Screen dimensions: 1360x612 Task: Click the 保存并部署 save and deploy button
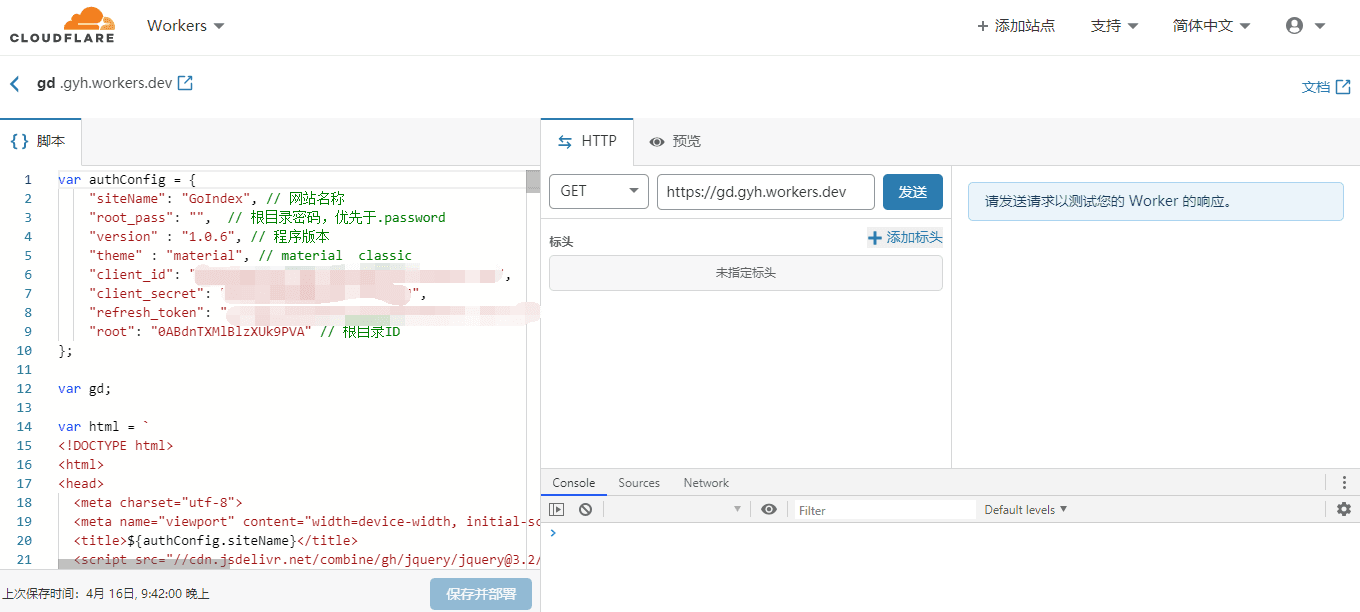pos(481,594)
